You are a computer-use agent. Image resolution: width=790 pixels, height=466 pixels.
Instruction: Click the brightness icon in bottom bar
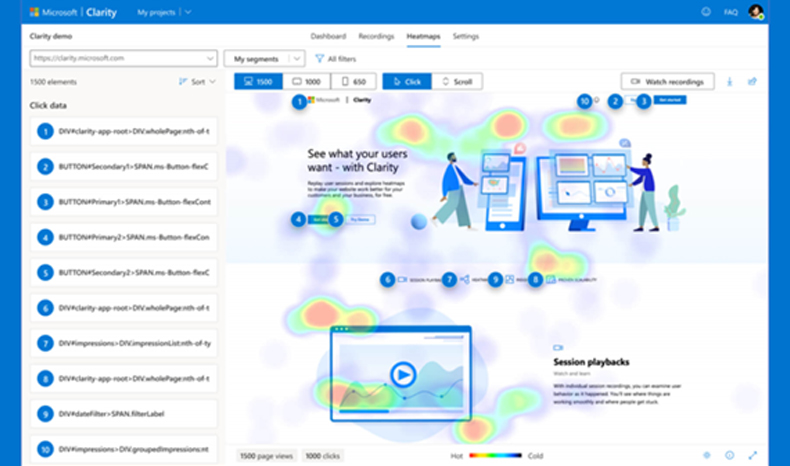(706, 455)
